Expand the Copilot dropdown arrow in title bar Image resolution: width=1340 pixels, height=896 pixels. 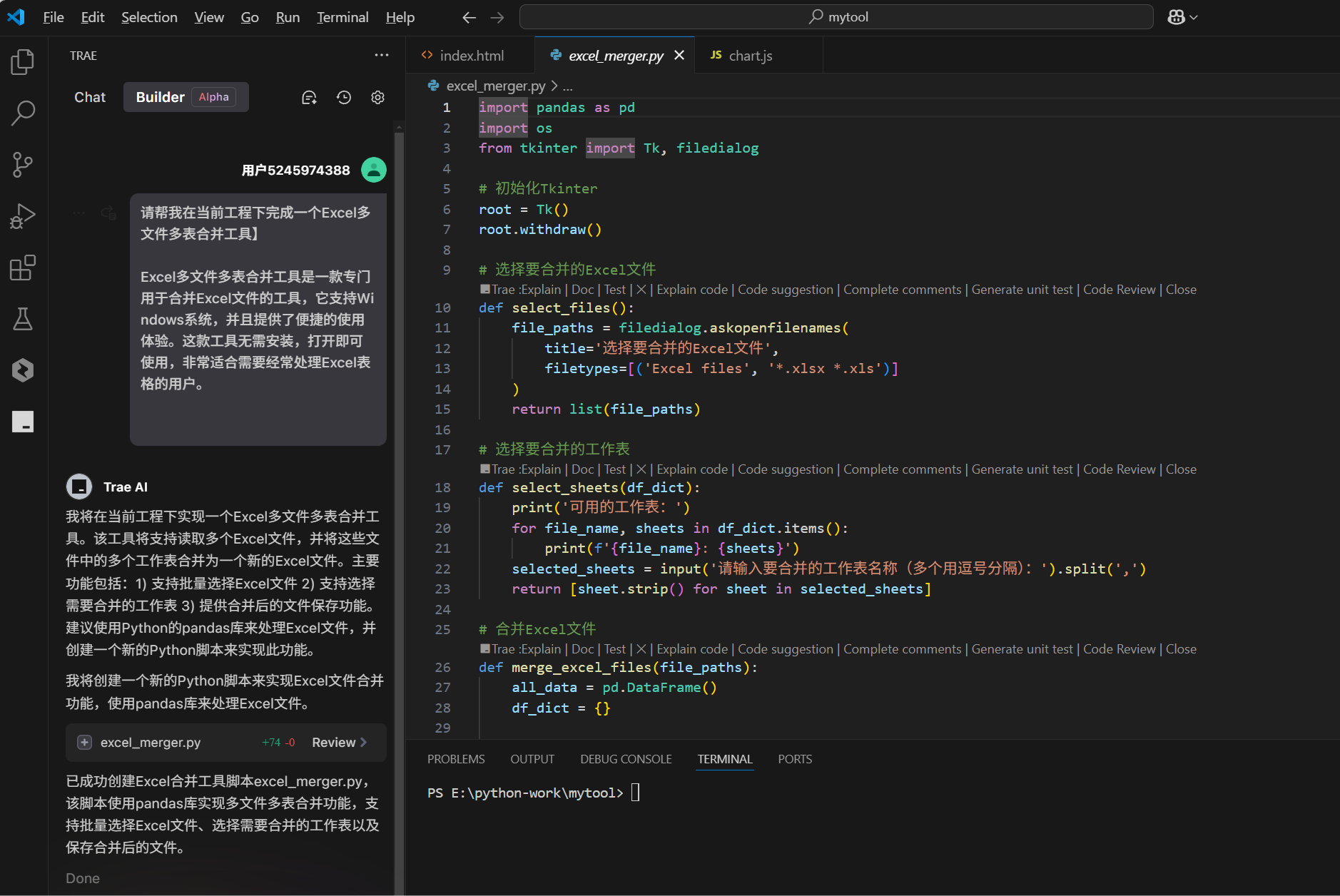click(x=1194, y=17)
